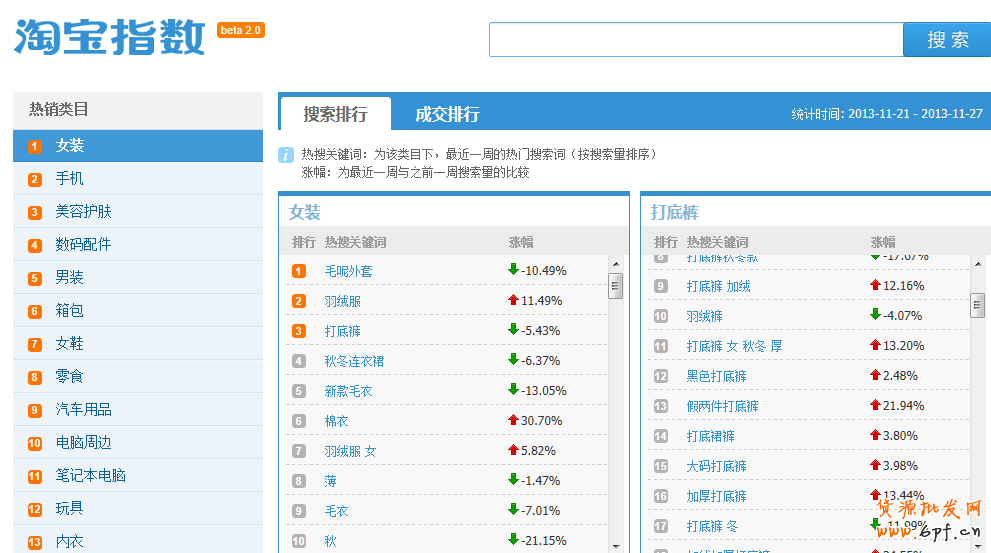Select 美容护肤 category in sidebar
The image size is (991, 553).
[x=138, y=212]
